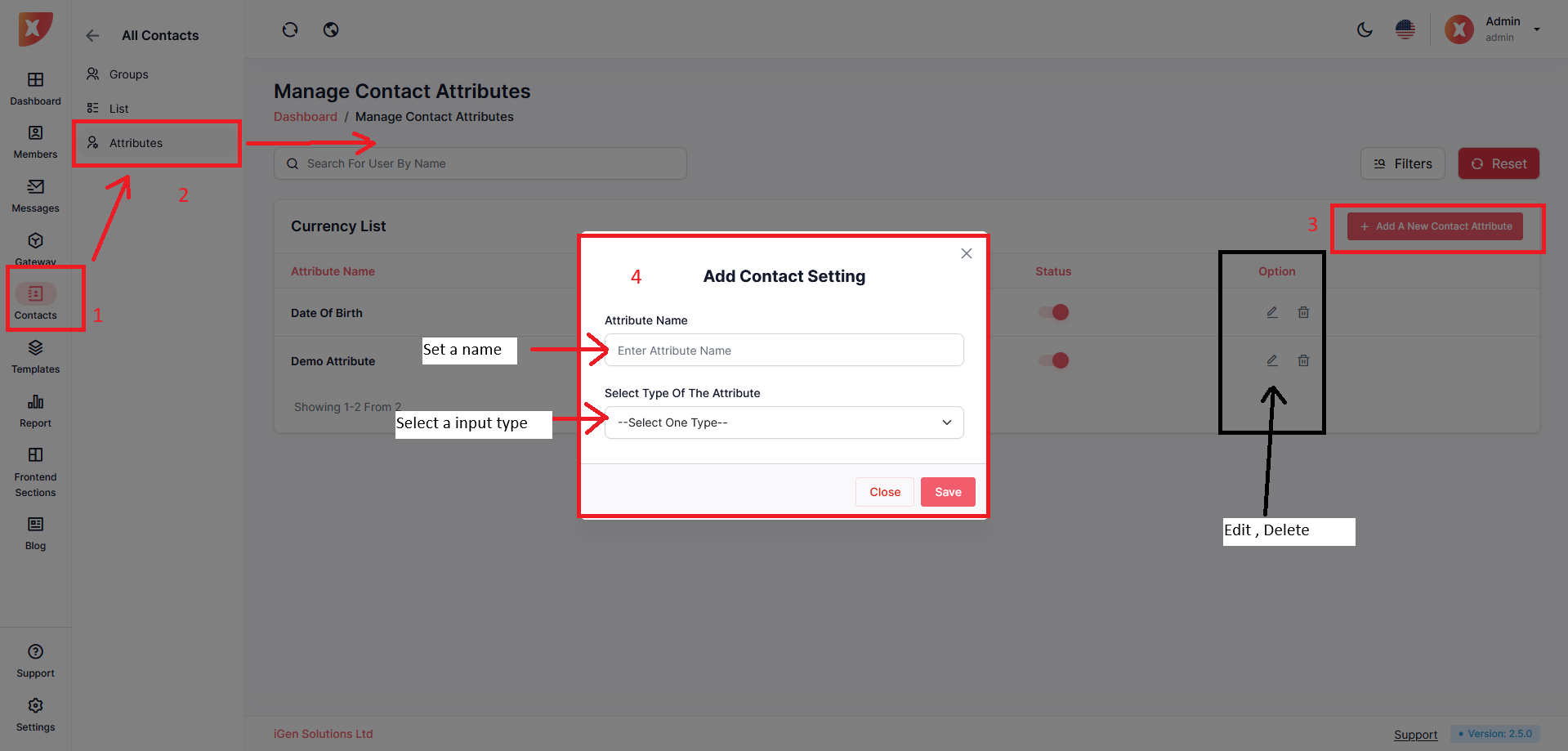
Task: Save the new contact attribute
Action: (x=948, y=492)
